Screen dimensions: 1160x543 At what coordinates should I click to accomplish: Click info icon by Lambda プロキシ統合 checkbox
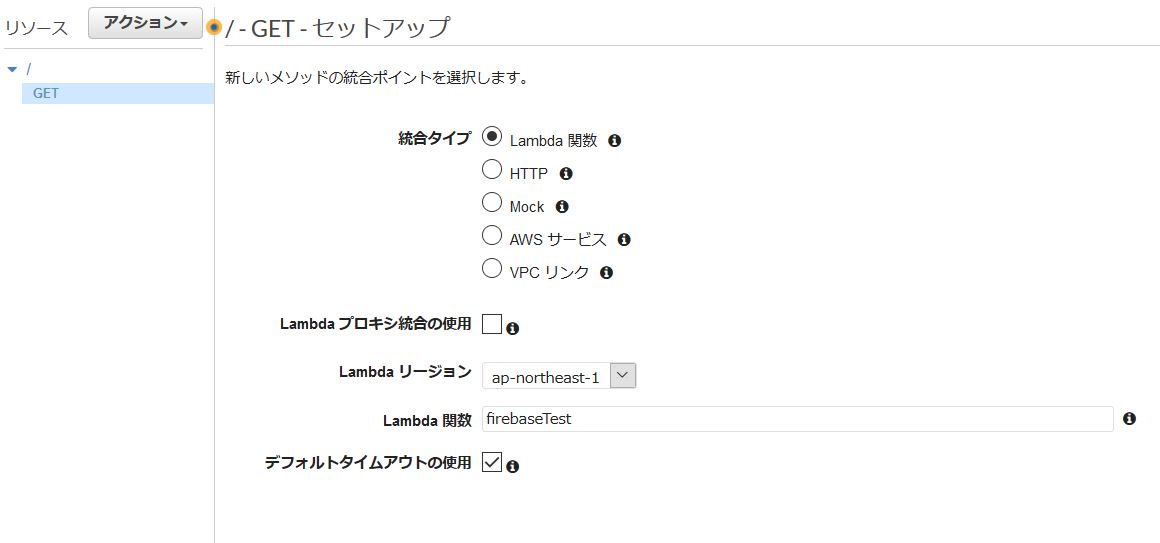513,328
